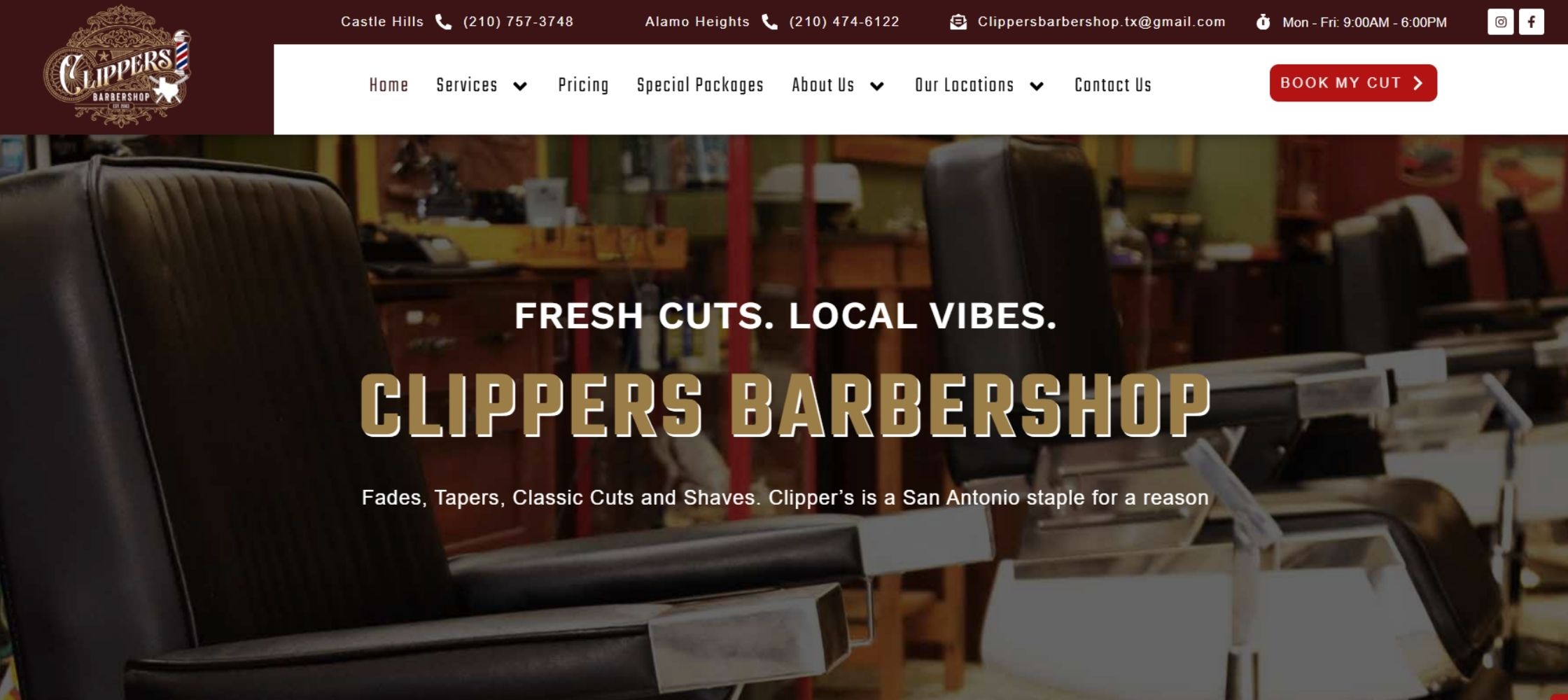Open the Pricing menu item

click(583, 85)
